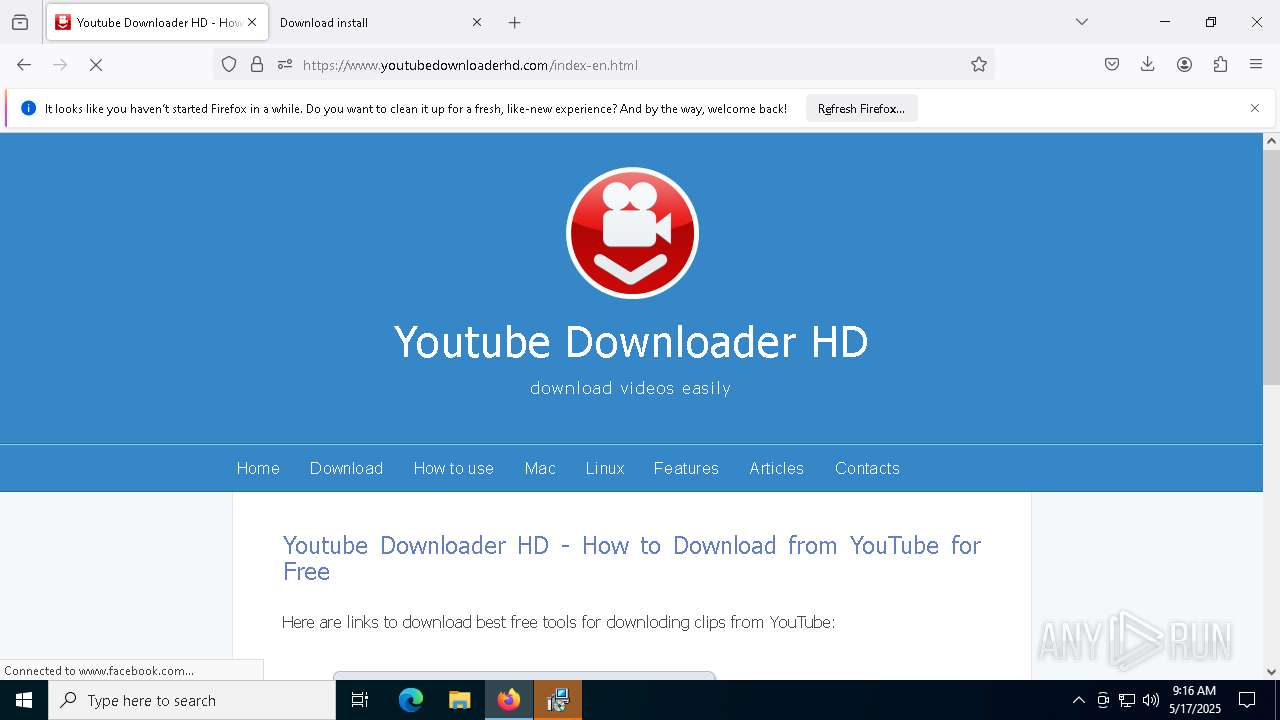This screenshot has width=1280, height=720.
Task: Open Windows Start menu
Action: [24, 700]
